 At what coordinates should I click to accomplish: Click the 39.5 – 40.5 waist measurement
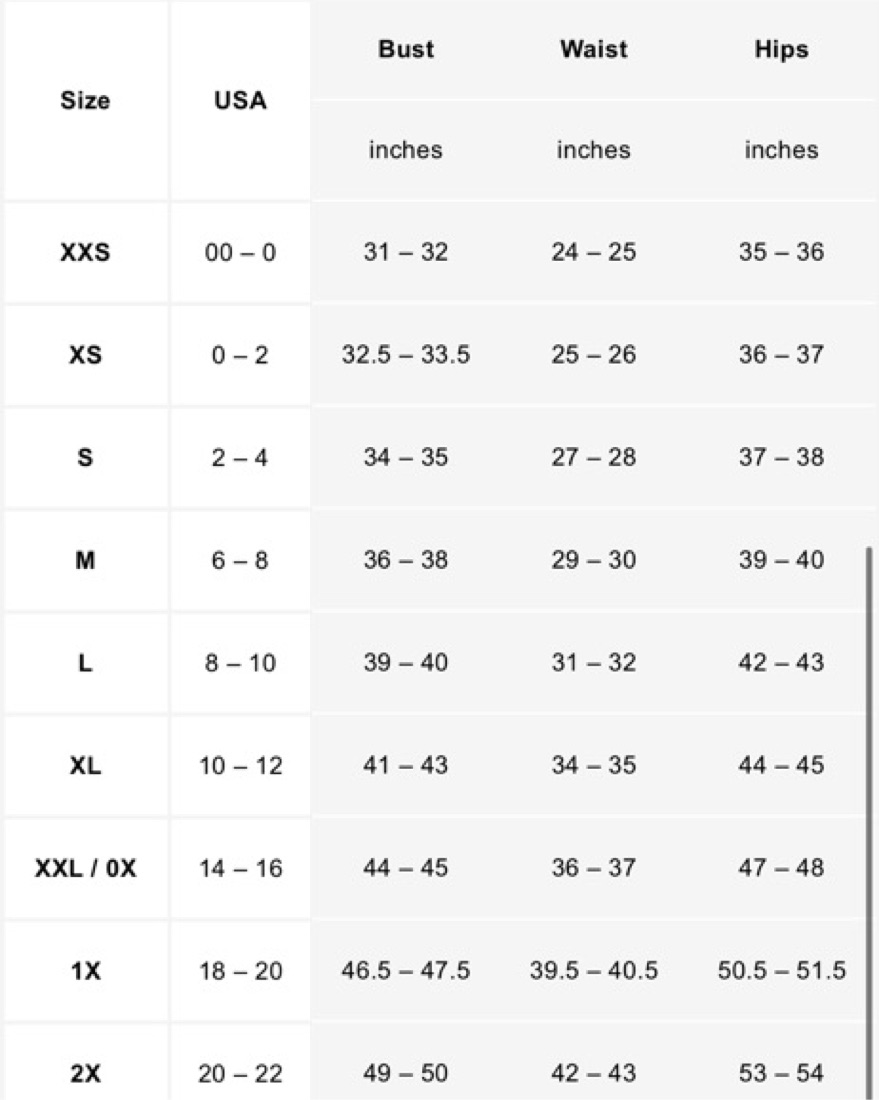(593, 970)
